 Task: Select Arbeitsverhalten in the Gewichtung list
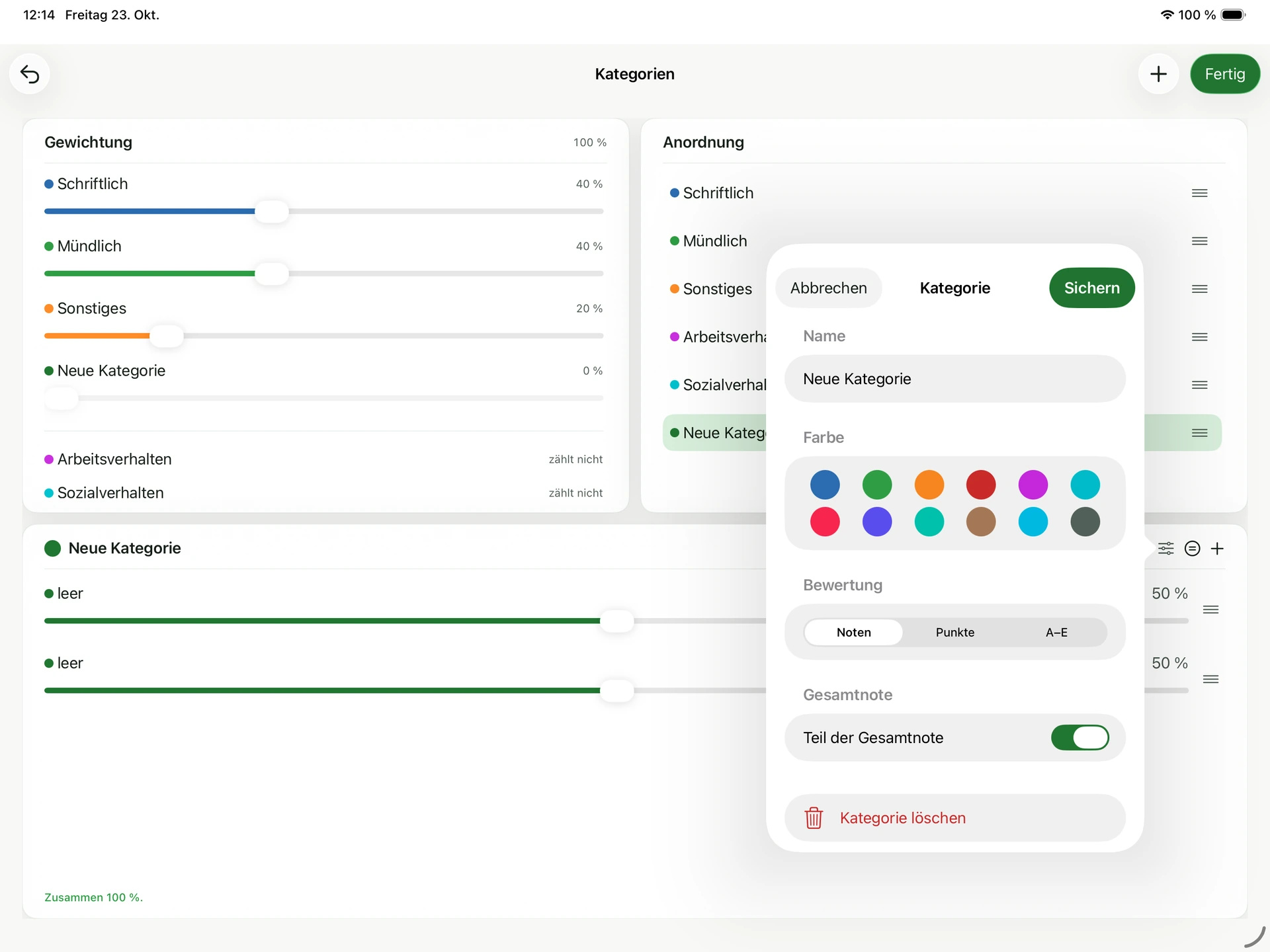323,459
